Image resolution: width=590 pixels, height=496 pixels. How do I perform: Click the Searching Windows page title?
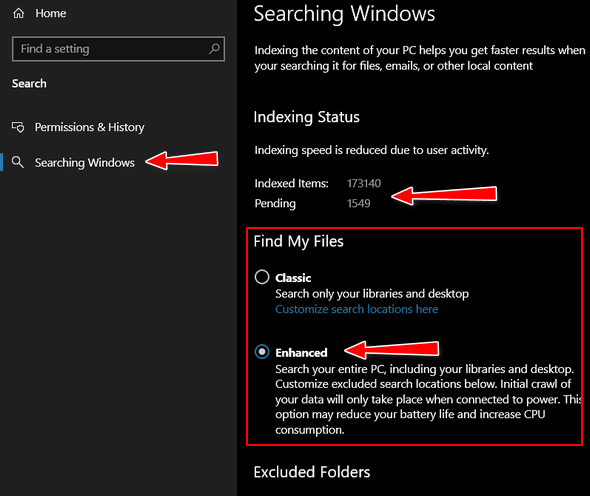[344, 14]
